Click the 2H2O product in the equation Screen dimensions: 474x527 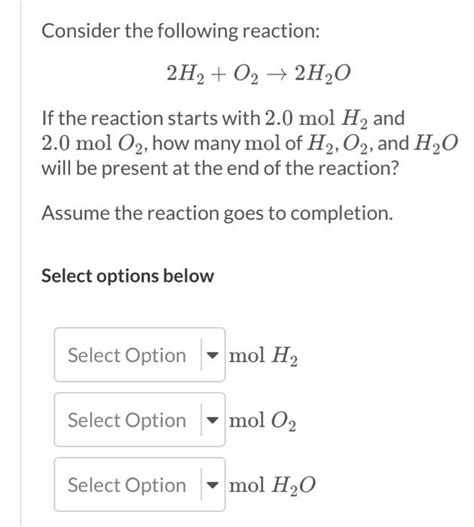coord(322,74)
